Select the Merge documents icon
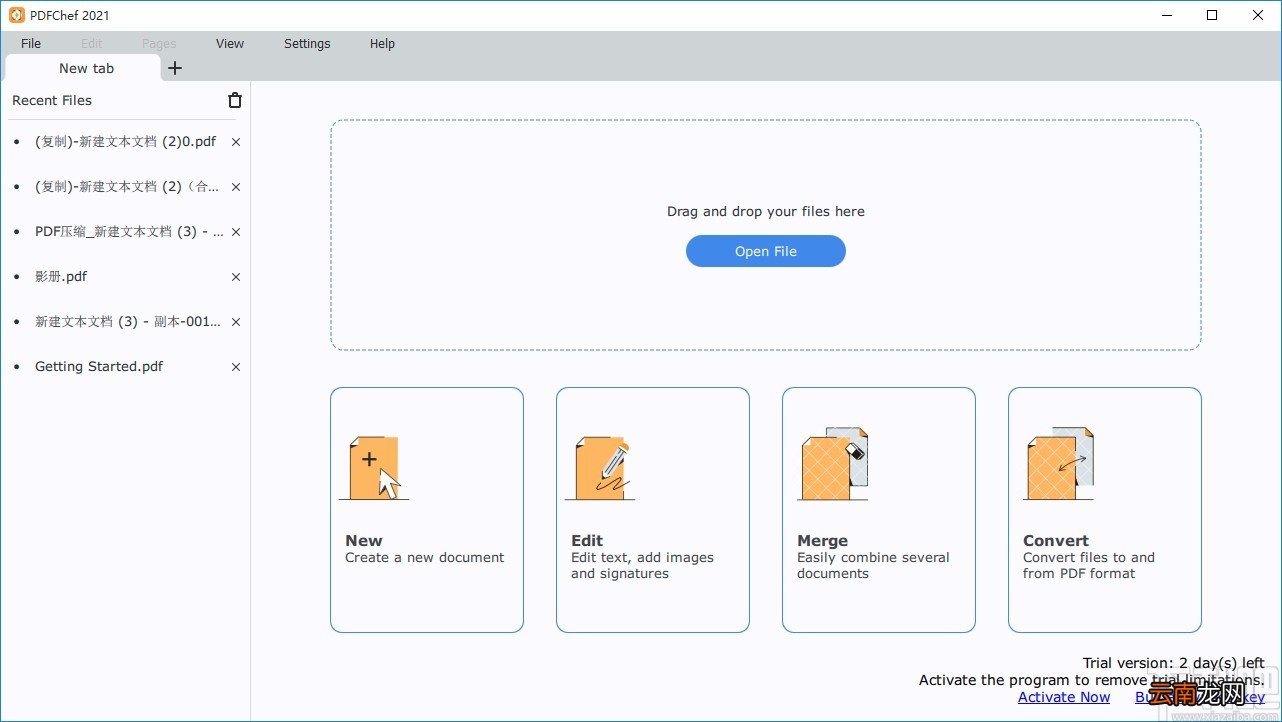1282x722 pixels. click(x=833, y=464)
